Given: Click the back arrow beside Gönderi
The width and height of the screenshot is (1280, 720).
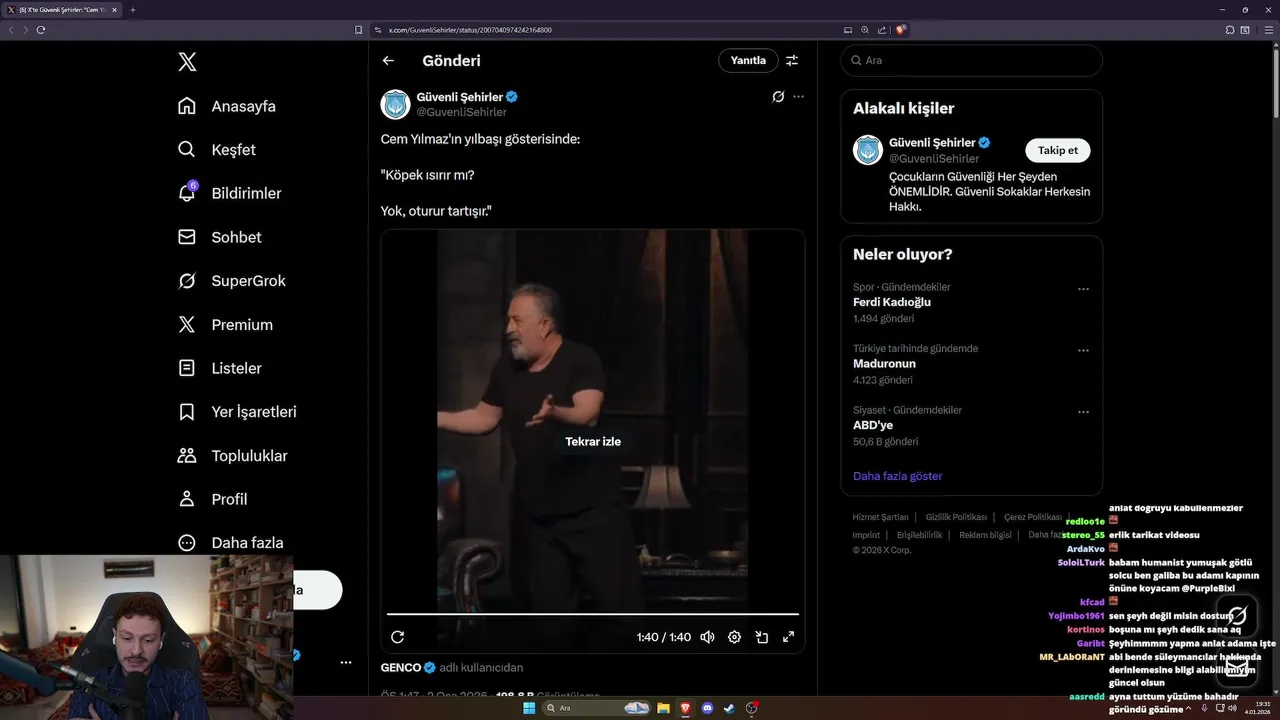Looking at the screenshot, I should (388, 60).
